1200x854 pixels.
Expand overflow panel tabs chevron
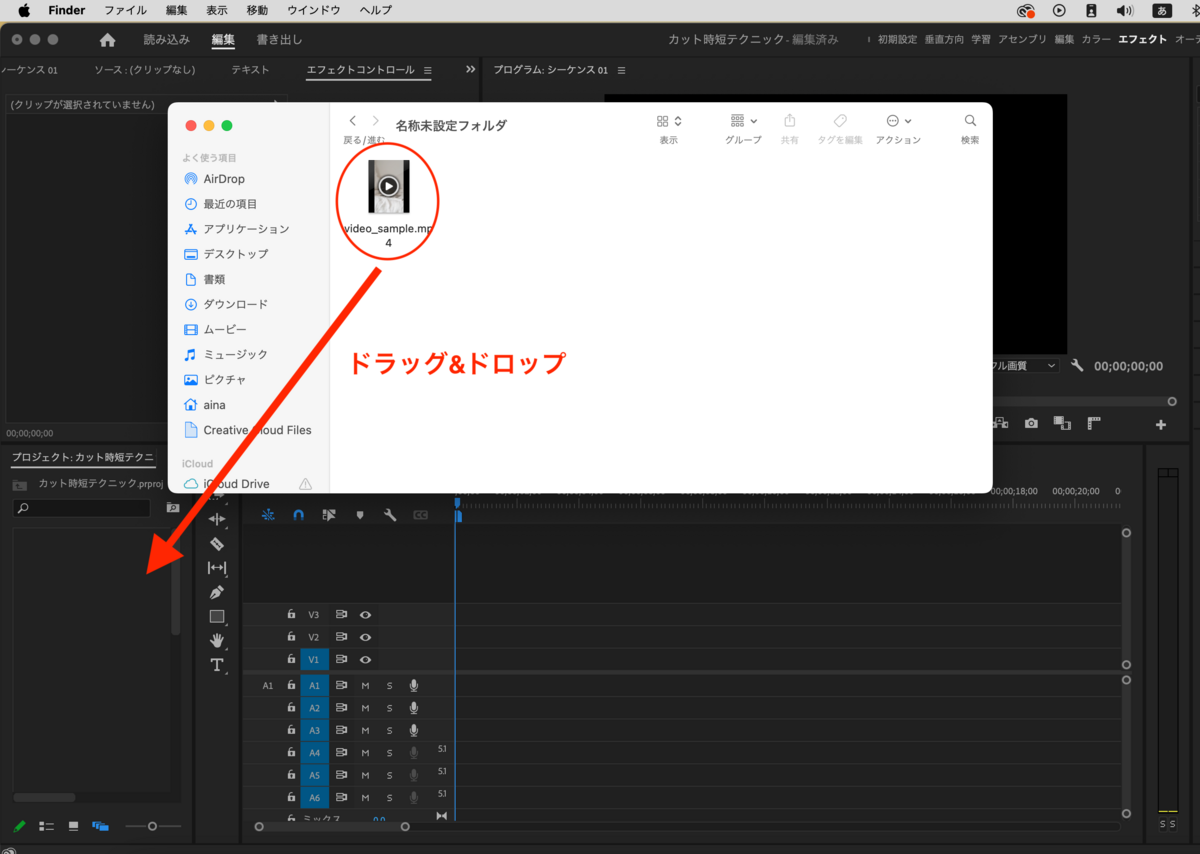(x=471, y=70)
